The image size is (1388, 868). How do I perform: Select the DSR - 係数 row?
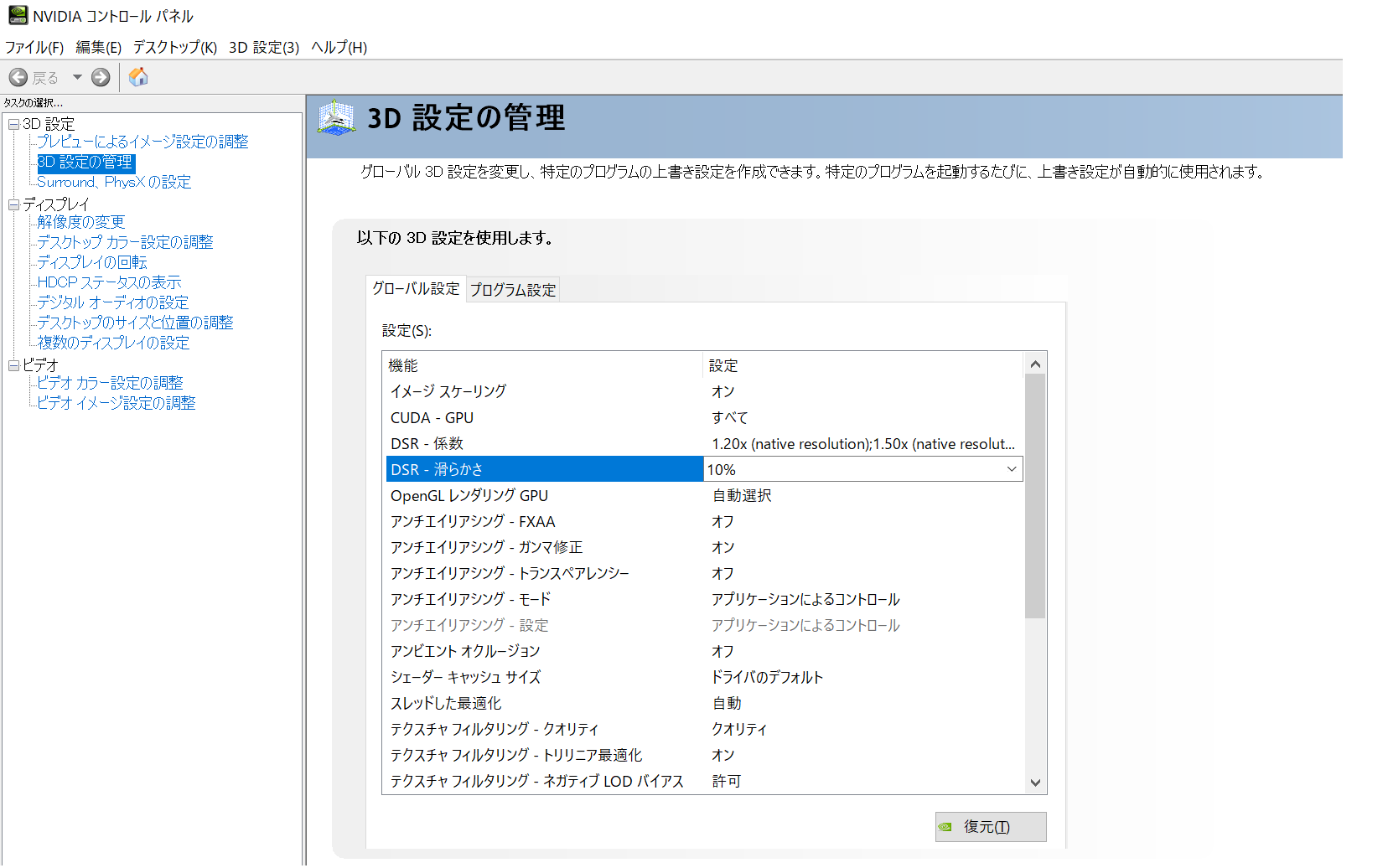[704, 443]
